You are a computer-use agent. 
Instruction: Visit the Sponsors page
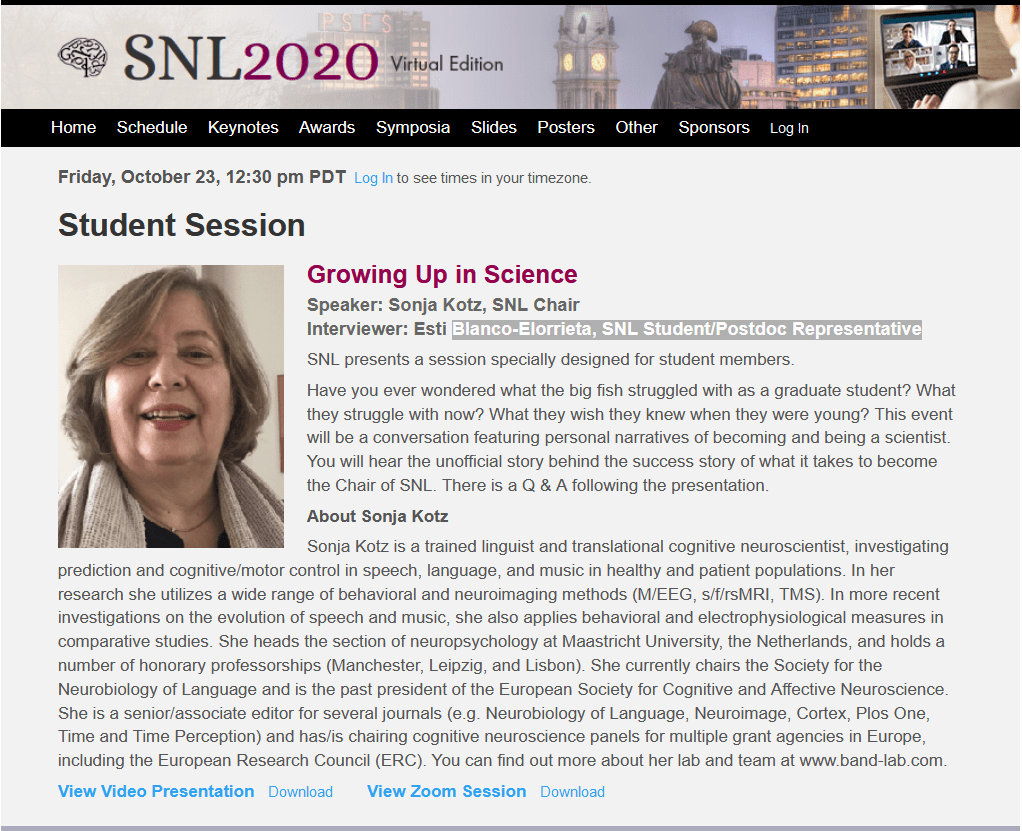tap(714, 128)
